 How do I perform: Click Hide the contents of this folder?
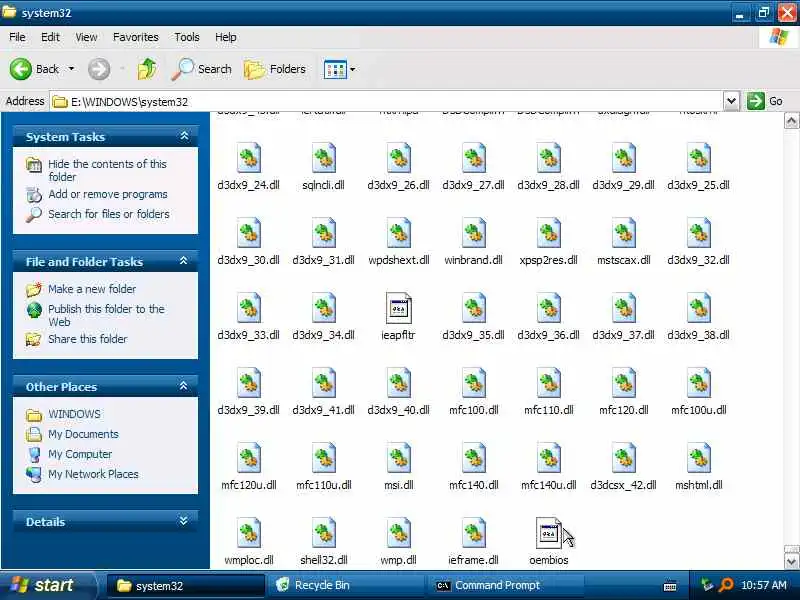(107, 170)
